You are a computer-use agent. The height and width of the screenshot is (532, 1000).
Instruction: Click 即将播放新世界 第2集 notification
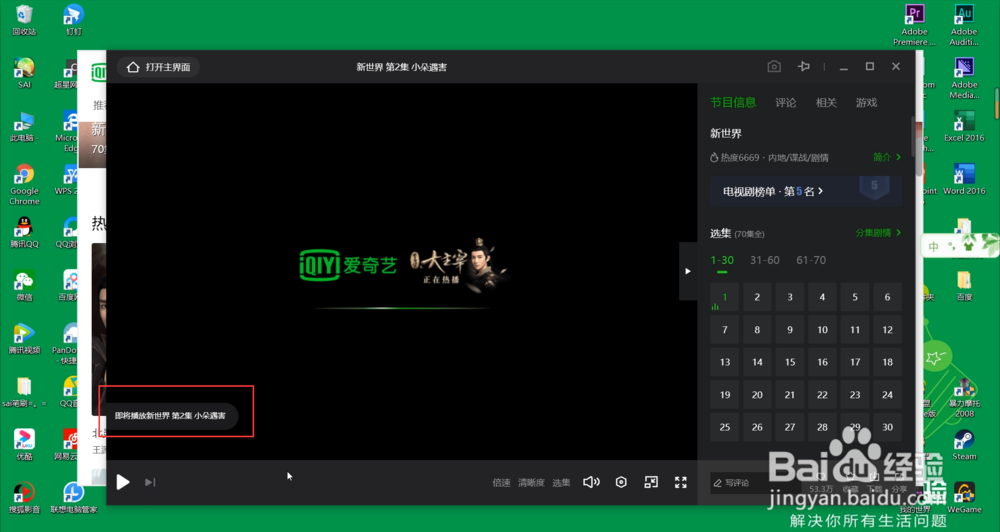[x=170, y=416]
